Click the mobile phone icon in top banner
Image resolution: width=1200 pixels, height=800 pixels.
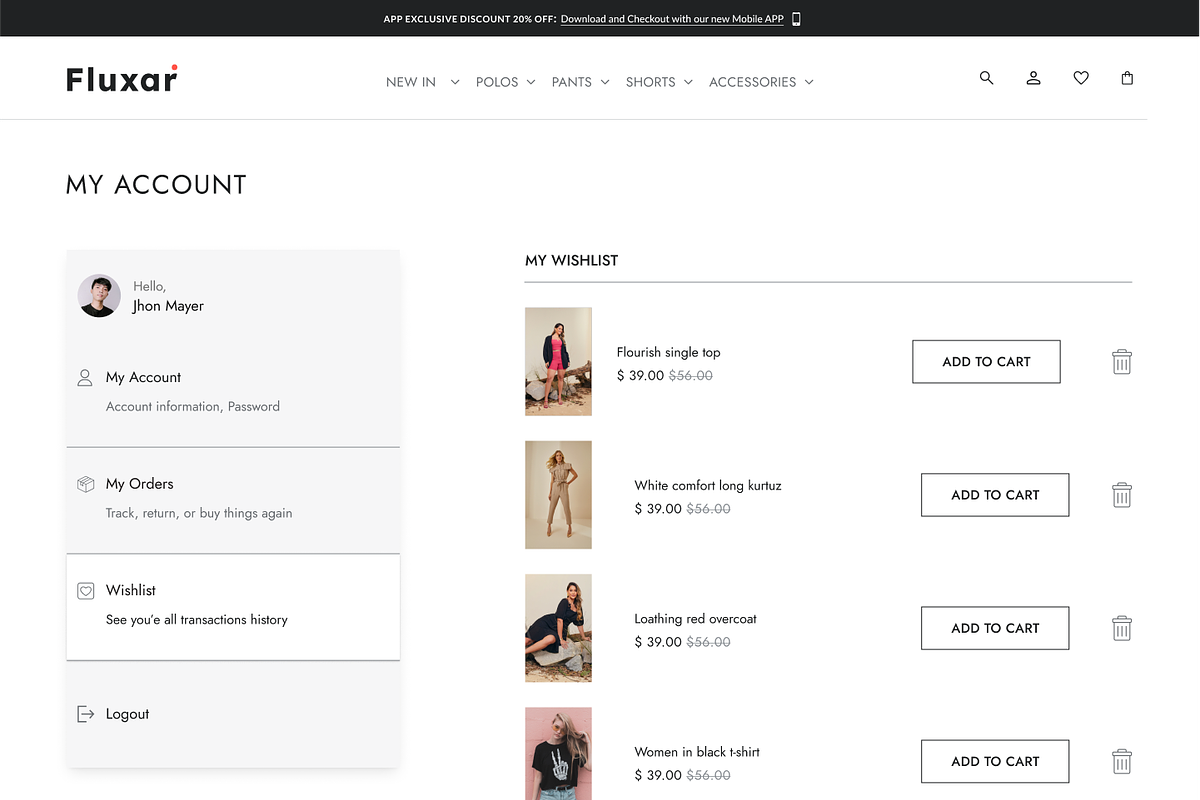point(796,19)
